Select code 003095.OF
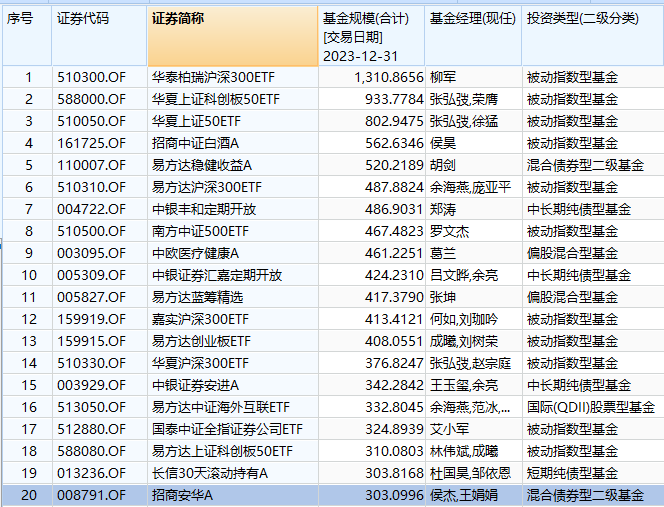Image resolution: width=664 pixels, height=507 pixels. (91, 253)
